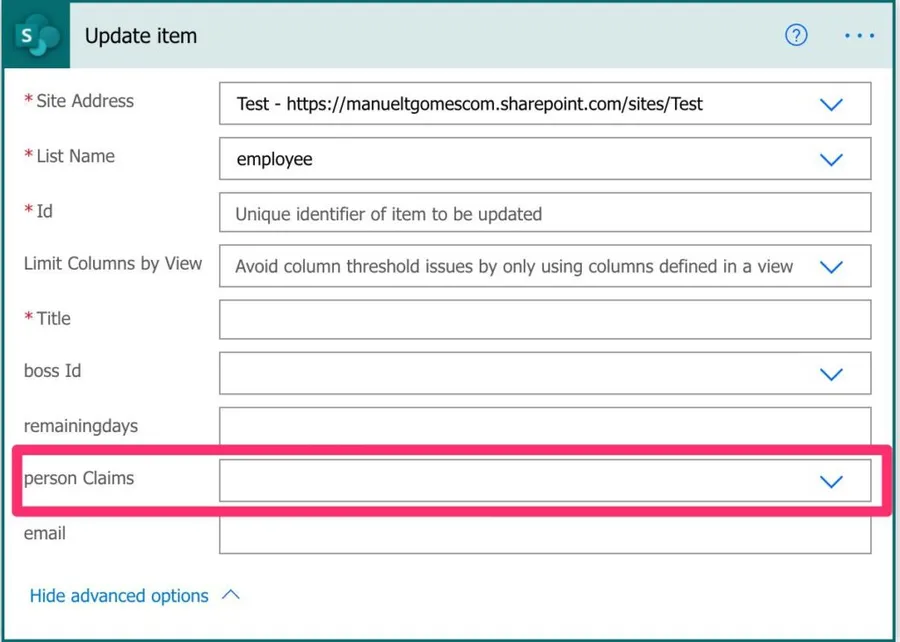The width and height of the screenshot is (900, 642).
Task: Open the help question mark icon
Action: (x=796, y=36)
